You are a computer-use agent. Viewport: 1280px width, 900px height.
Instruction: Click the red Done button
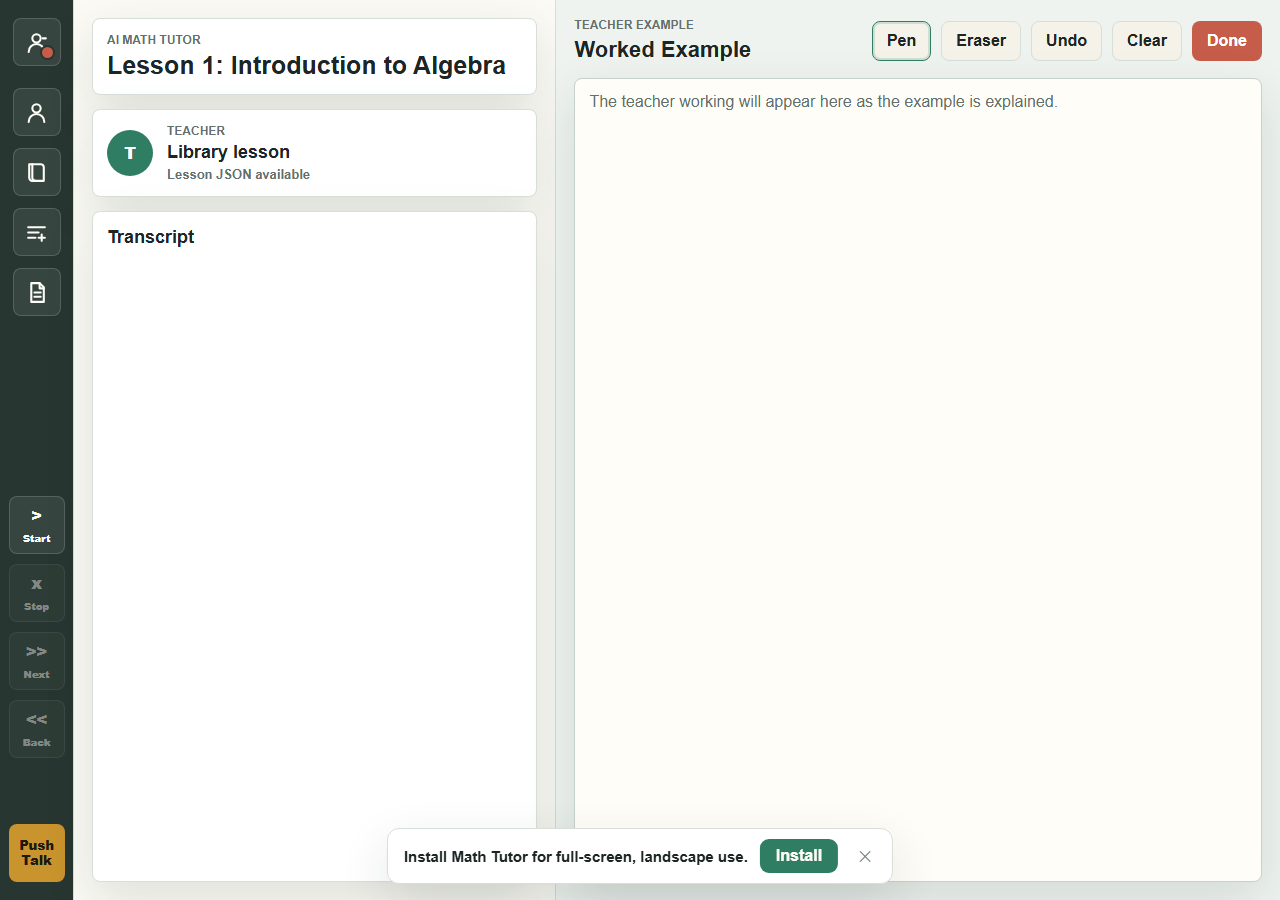(1227, 41)
